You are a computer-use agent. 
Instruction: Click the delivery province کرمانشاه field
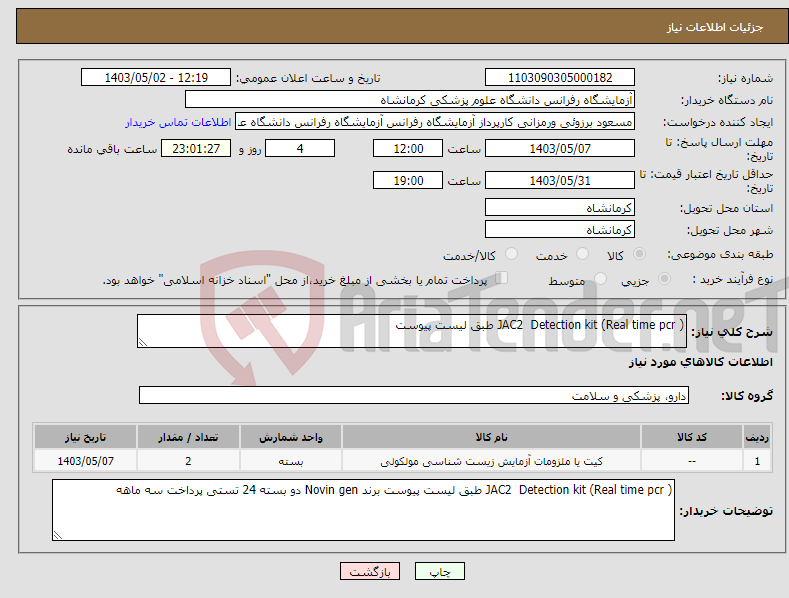click(560, 207)
